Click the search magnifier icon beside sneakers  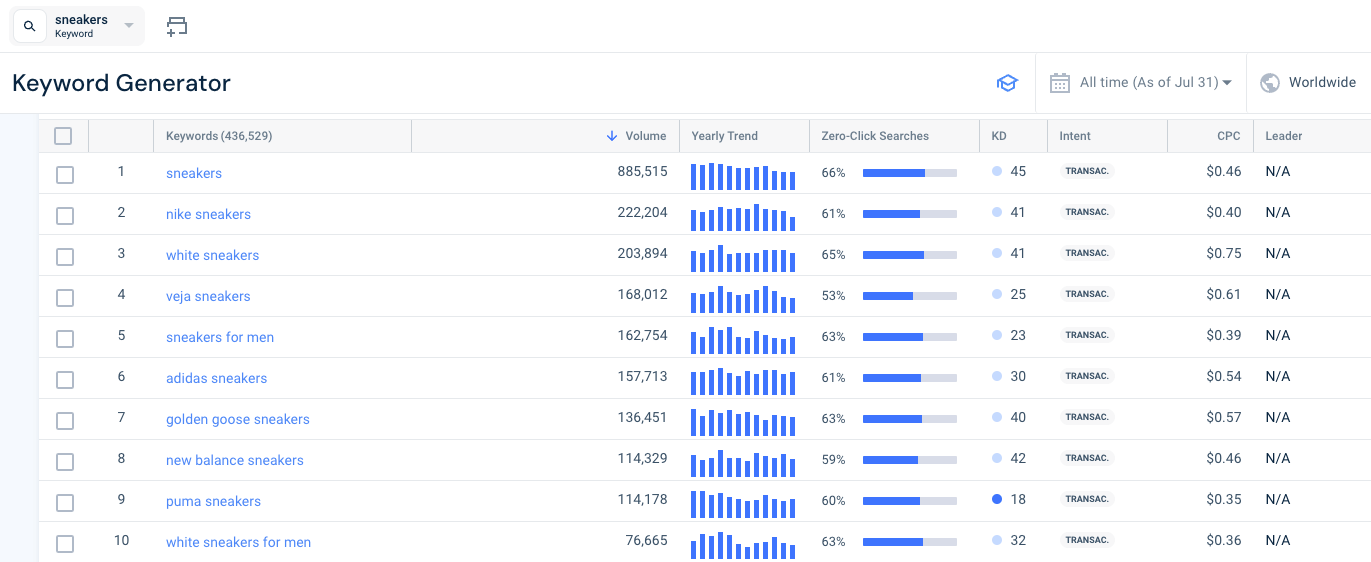pos(29,27)
